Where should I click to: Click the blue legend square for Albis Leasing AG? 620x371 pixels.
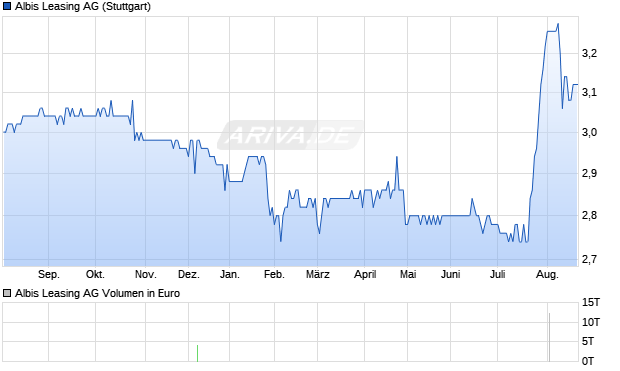pyautogui.click(x=7, y=6)
